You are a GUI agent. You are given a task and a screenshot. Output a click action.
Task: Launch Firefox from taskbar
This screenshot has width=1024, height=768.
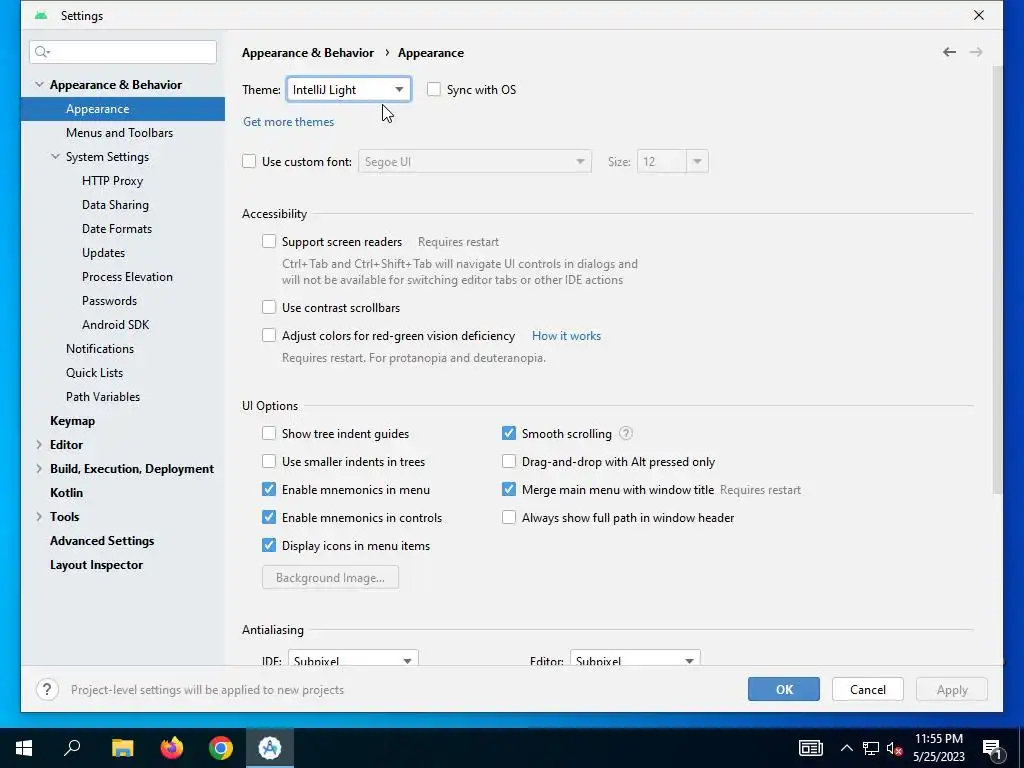tap(172, 748)
